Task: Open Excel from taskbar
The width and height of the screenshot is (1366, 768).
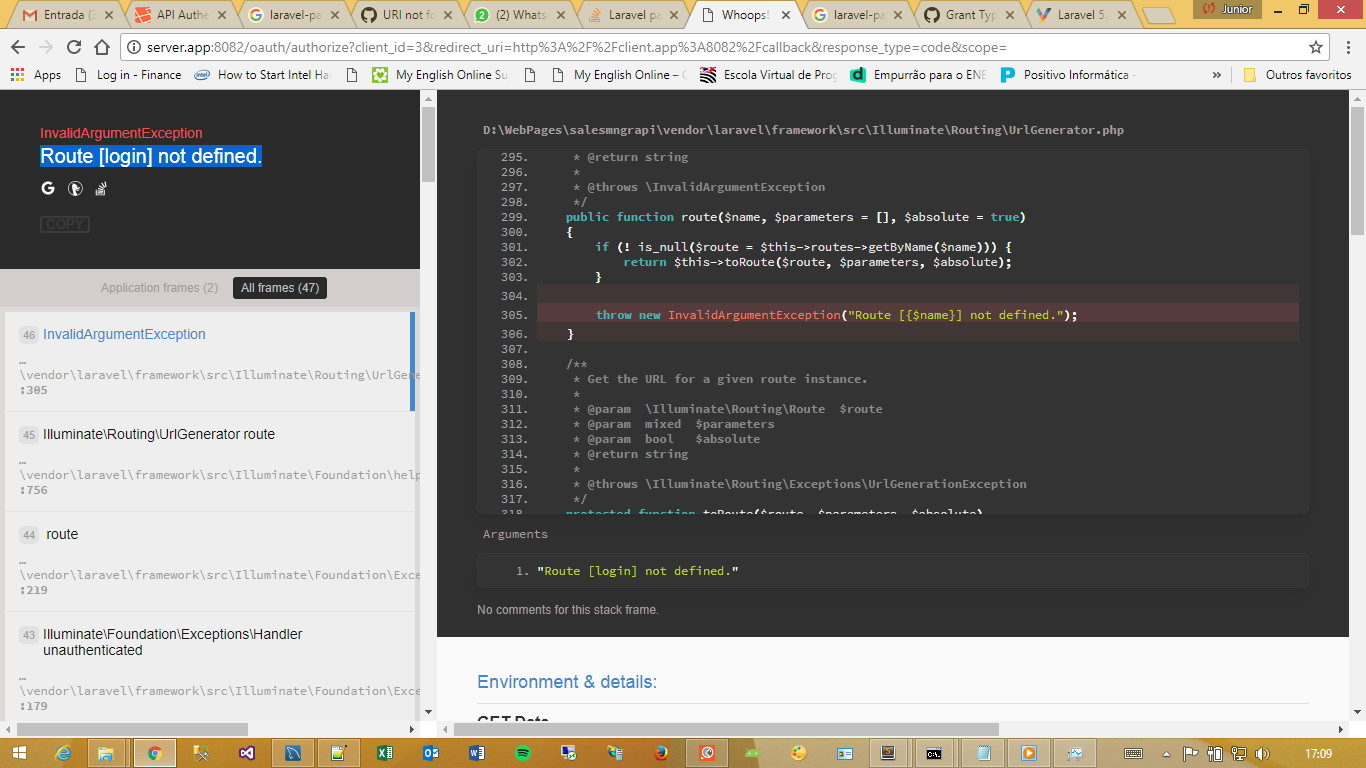Action: click(385, 753)
